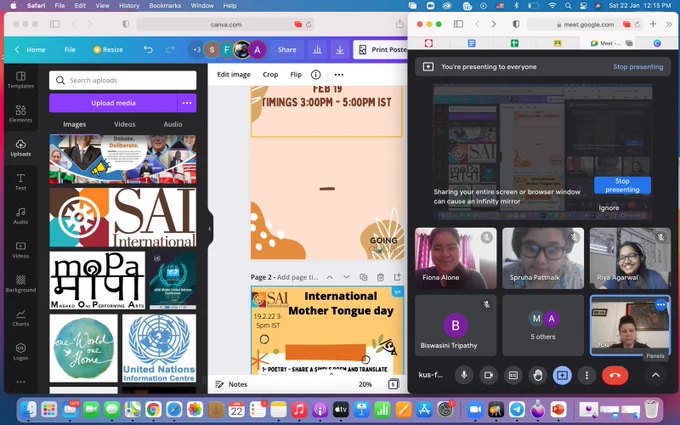680x425 pixels.
Task: Click Stop presenting link in Meet banner
Action: coord(638,67)
